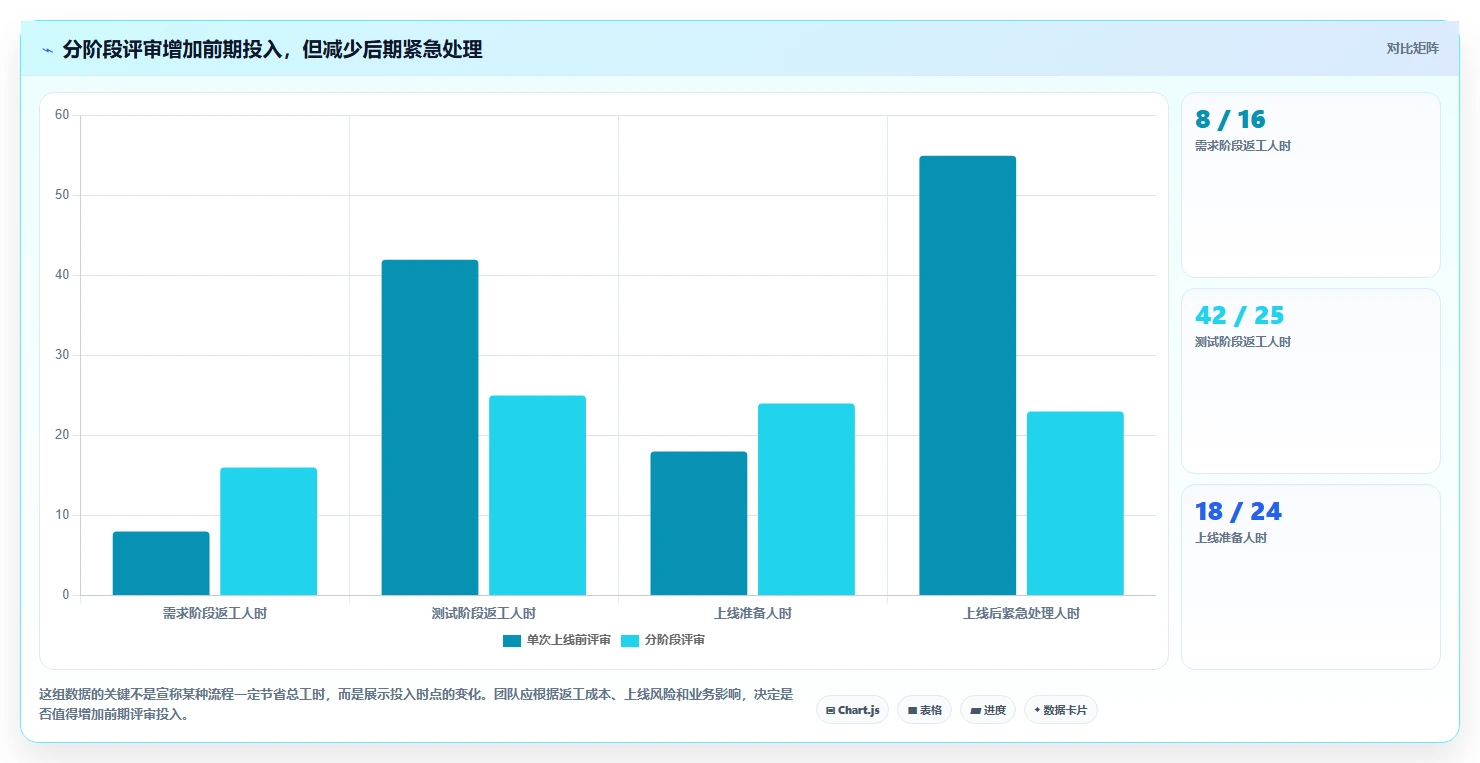Click the light cyan bar for 需求阶段返工人时

tap(269, 531)
